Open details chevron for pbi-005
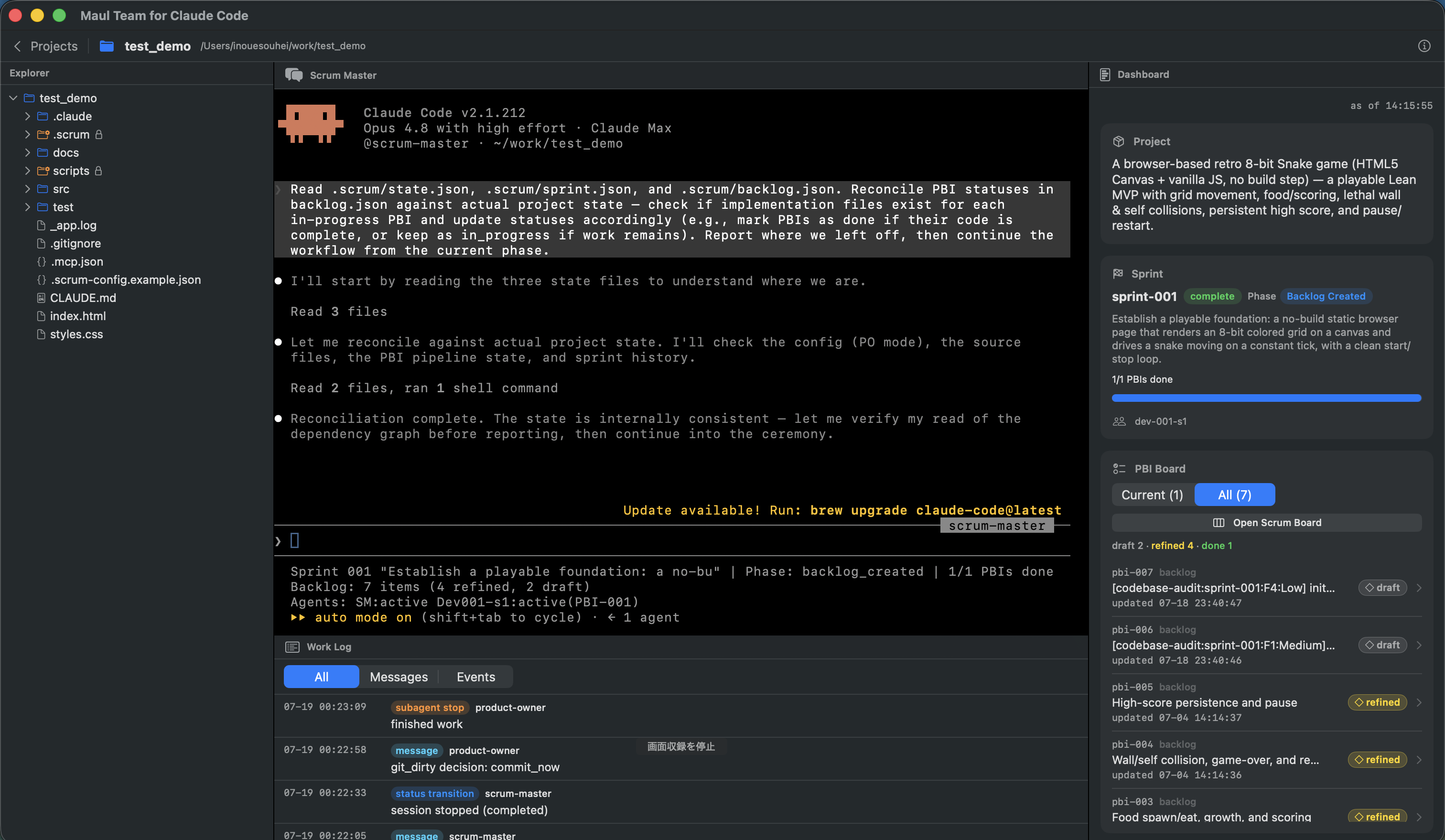This screenshot has width=1445, height=840. coord(1419,702)
